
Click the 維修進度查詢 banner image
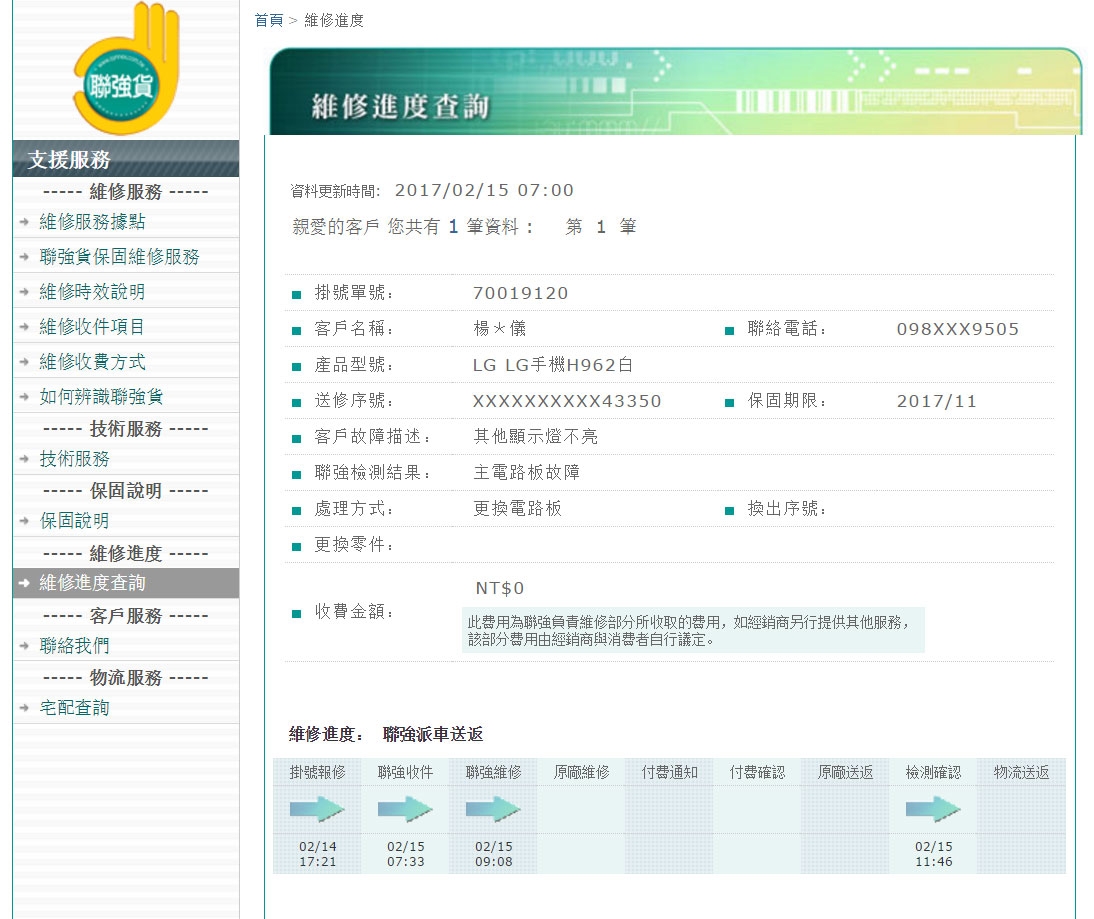point(675,91)
